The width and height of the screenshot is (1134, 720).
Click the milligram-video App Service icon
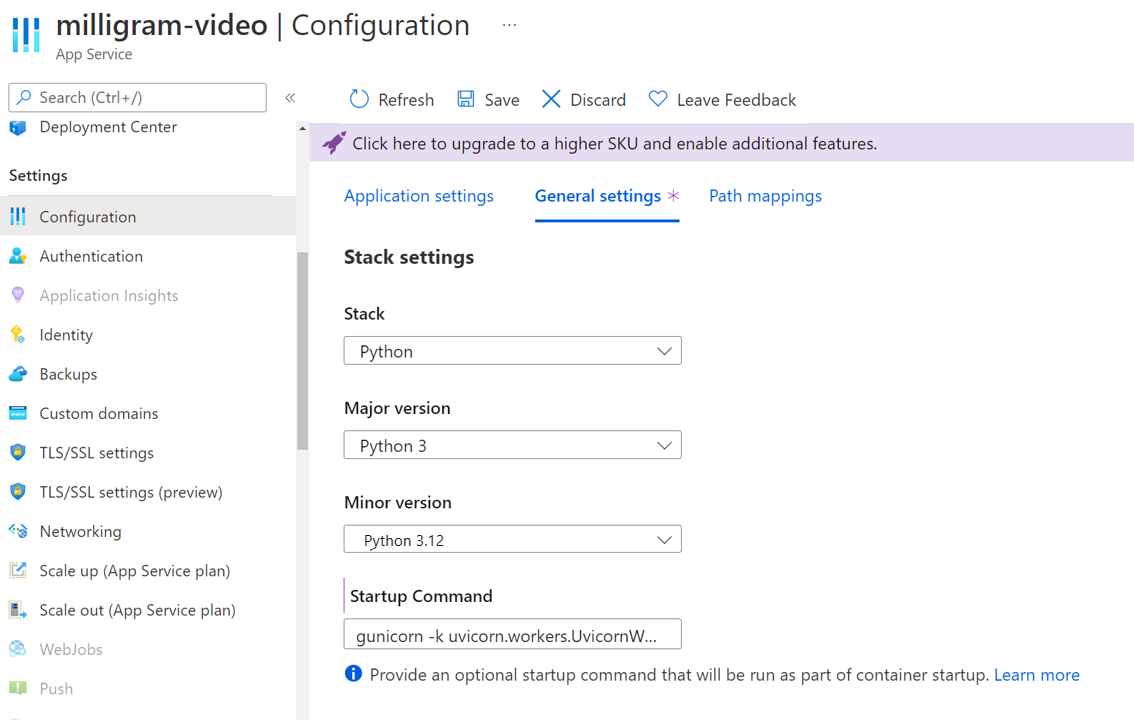(x=25, y=36)
